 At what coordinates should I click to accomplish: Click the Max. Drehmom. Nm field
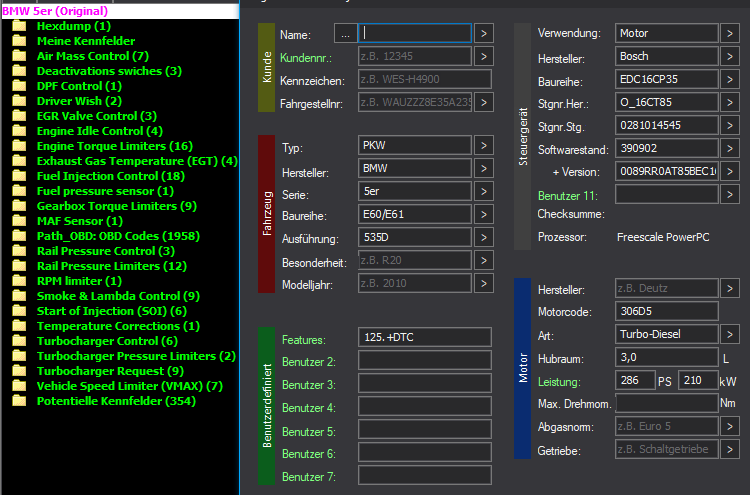click(x=667, y=403)
